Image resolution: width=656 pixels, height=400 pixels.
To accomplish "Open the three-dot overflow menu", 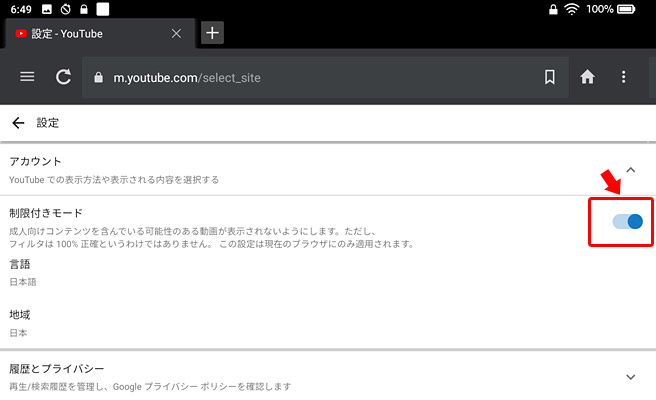I will pyautogui.click(x=623, y=77).
